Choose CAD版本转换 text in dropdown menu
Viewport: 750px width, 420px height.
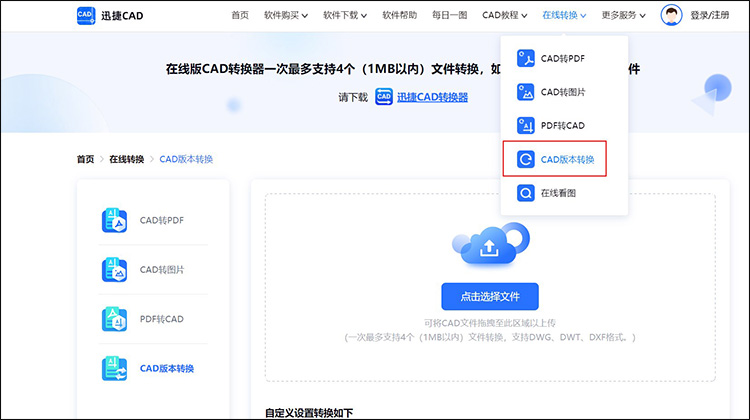[567, 159]
